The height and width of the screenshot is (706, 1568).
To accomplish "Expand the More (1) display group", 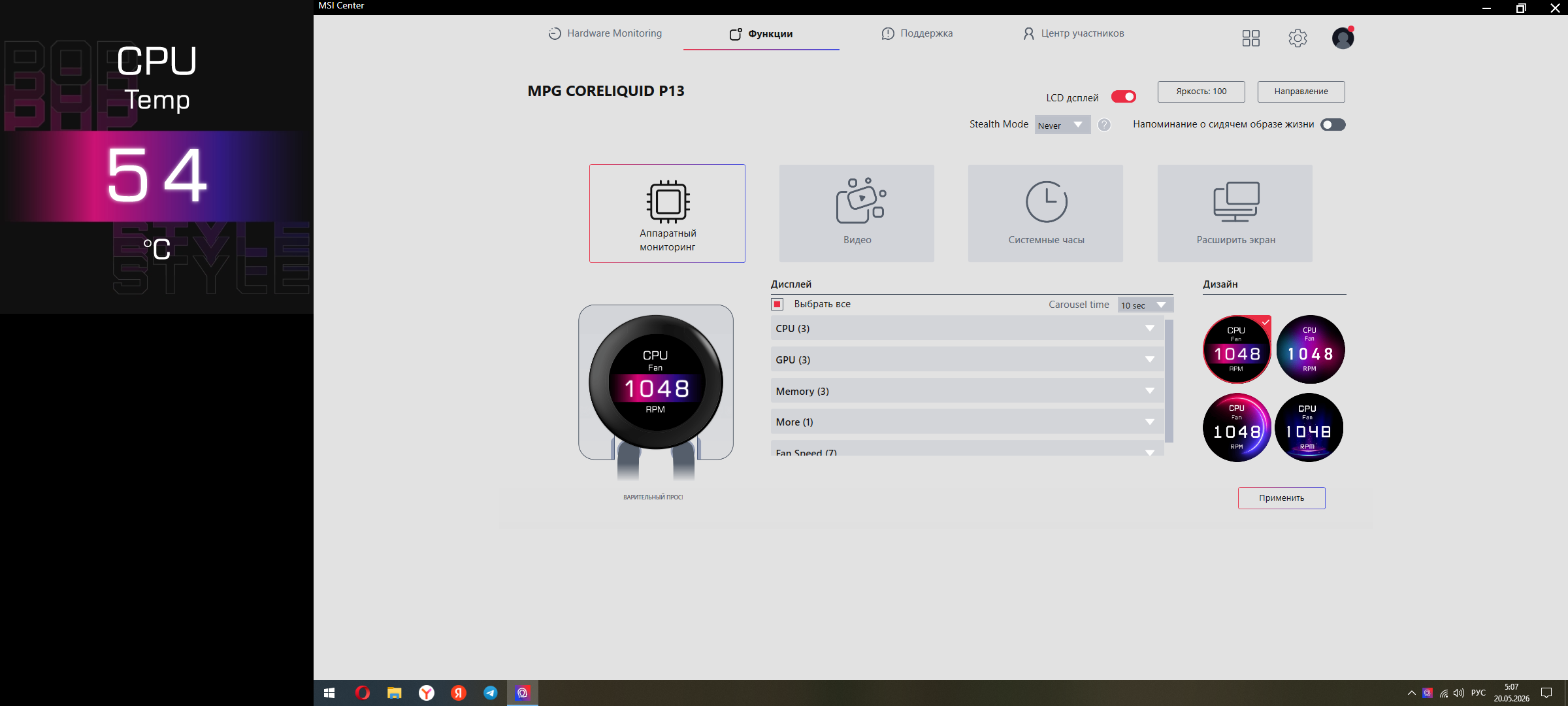I will pos(967,422).
